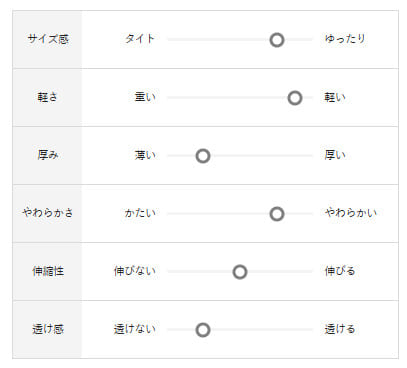Viewport: 407px width, 368px height.
Task: Click the 厚い label
Action: coord(335,155)
